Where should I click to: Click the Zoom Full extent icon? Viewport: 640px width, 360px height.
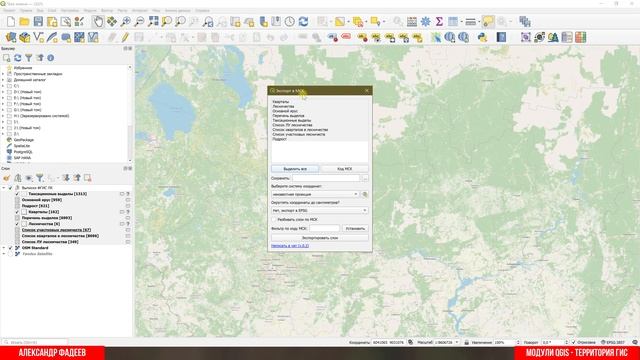[153, 22]
